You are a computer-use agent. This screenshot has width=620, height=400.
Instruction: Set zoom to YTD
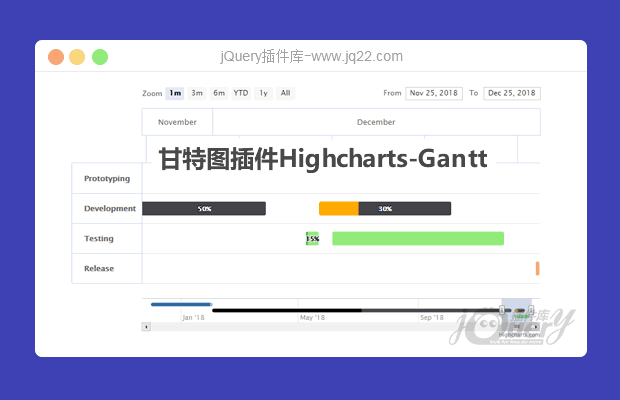[x=241, y=93]
